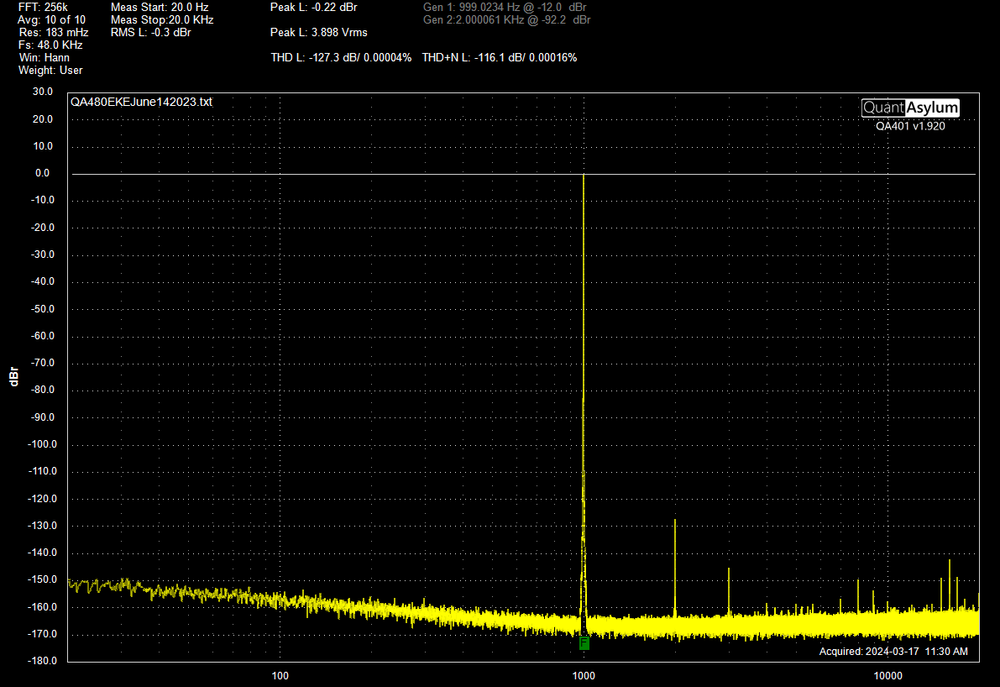Click the Res: 183 mHz readout
The image size is (1000, 687).
point(54,33)
